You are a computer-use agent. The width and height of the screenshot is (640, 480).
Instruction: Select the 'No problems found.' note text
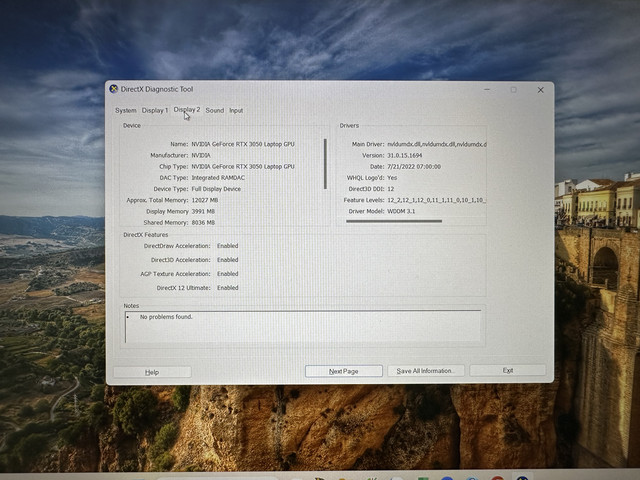[166, 317]
